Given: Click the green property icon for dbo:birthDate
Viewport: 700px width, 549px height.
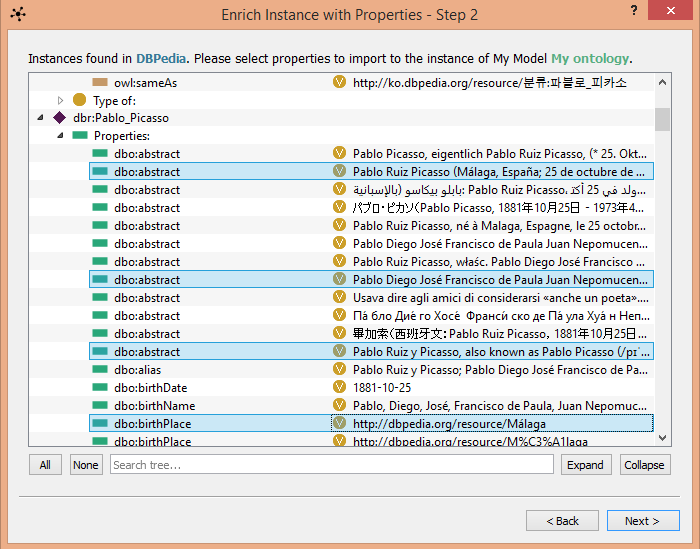Looking at the screenshot, I should click(x=100, y=388).
